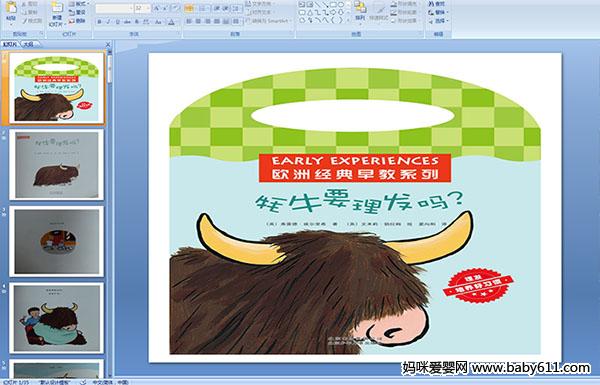The image size is (600, 385).
Task: Toggle Center text alignment
Action: pyautogui.click(x=198, y=21)
